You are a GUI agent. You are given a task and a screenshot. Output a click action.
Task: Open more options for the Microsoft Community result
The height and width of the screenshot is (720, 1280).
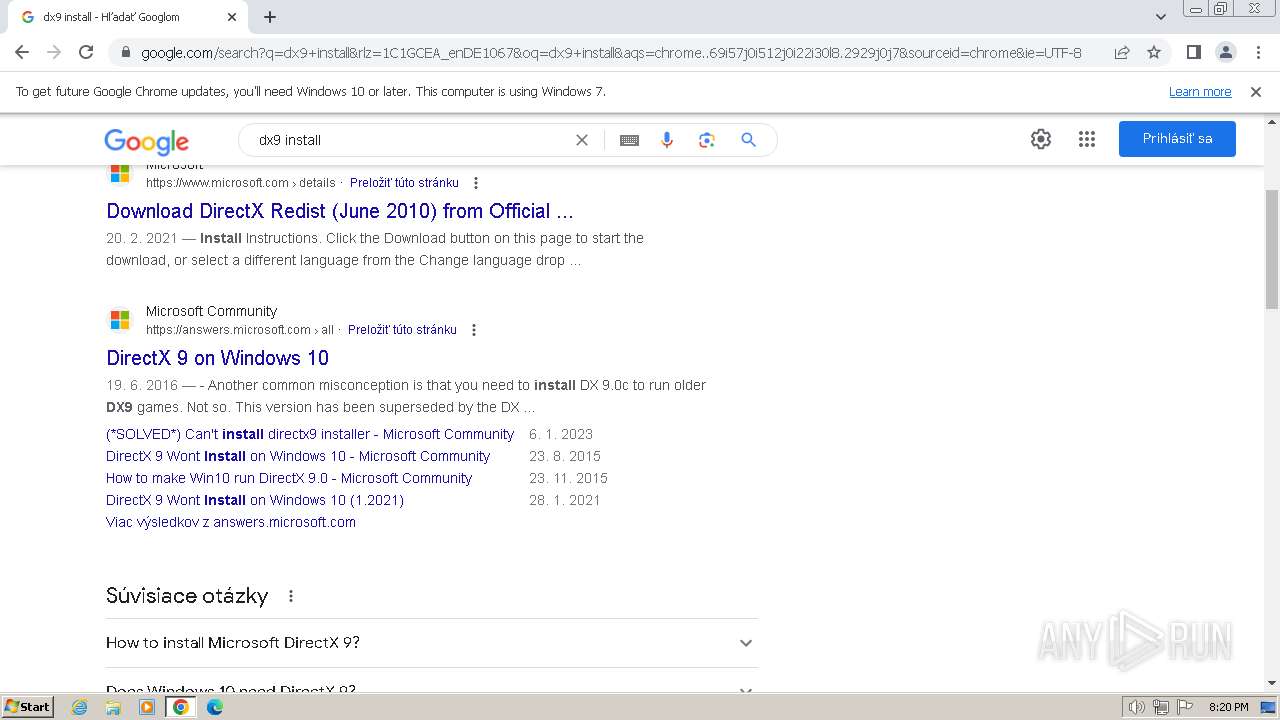pos(474,330)
